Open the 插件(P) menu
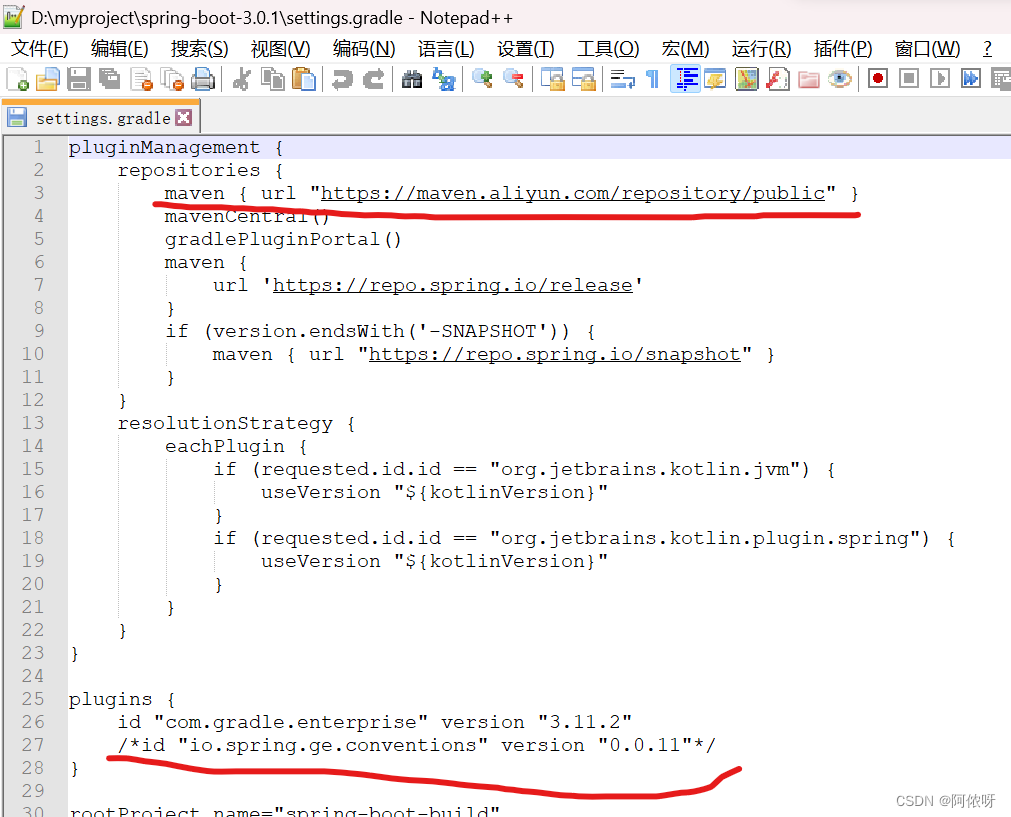The image size is (1011, 817). [843, 48]
